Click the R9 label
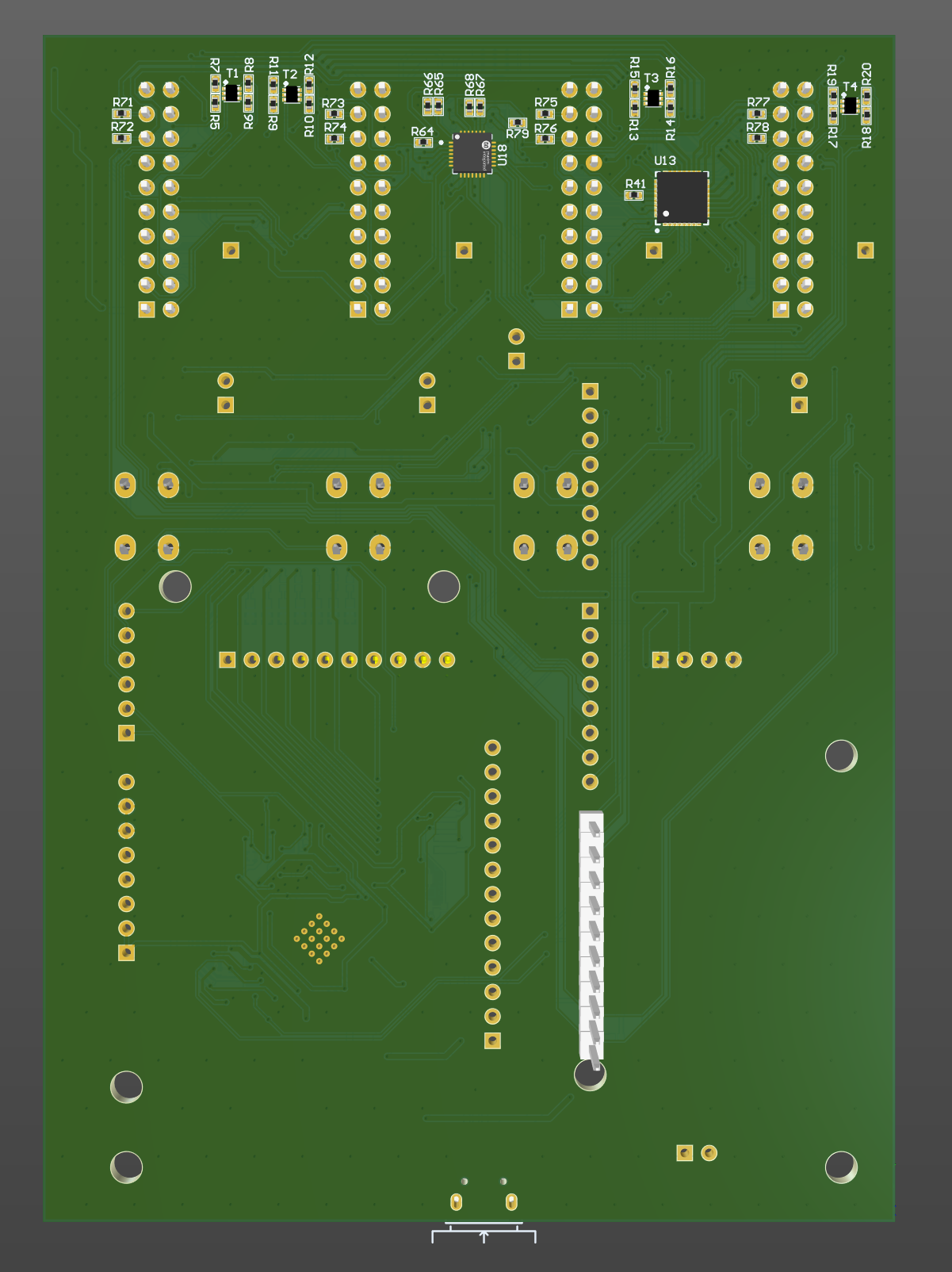952x1272 pixels. click(273, 123)
